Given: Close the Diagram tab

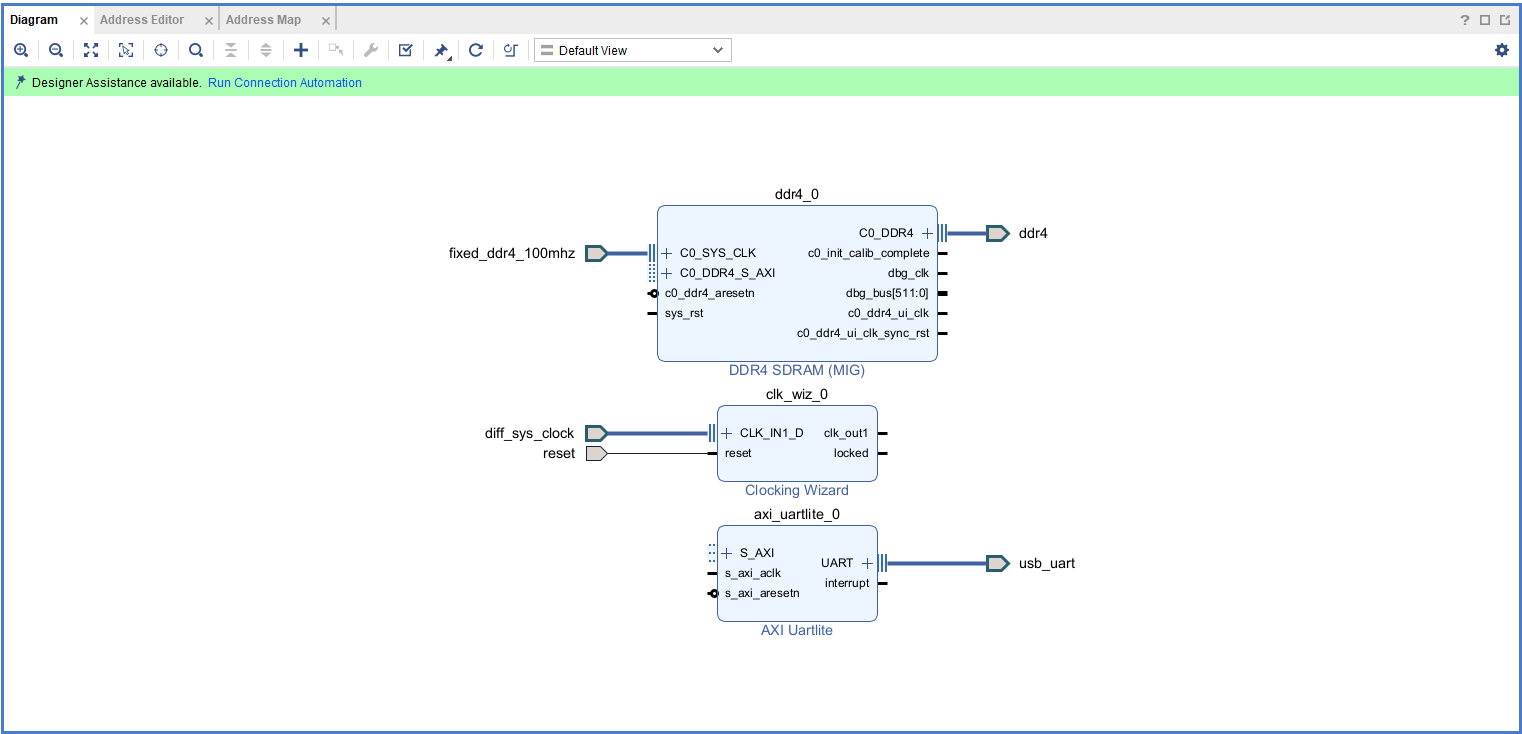Looking at the screenshot, I should (x=84, y=21).
